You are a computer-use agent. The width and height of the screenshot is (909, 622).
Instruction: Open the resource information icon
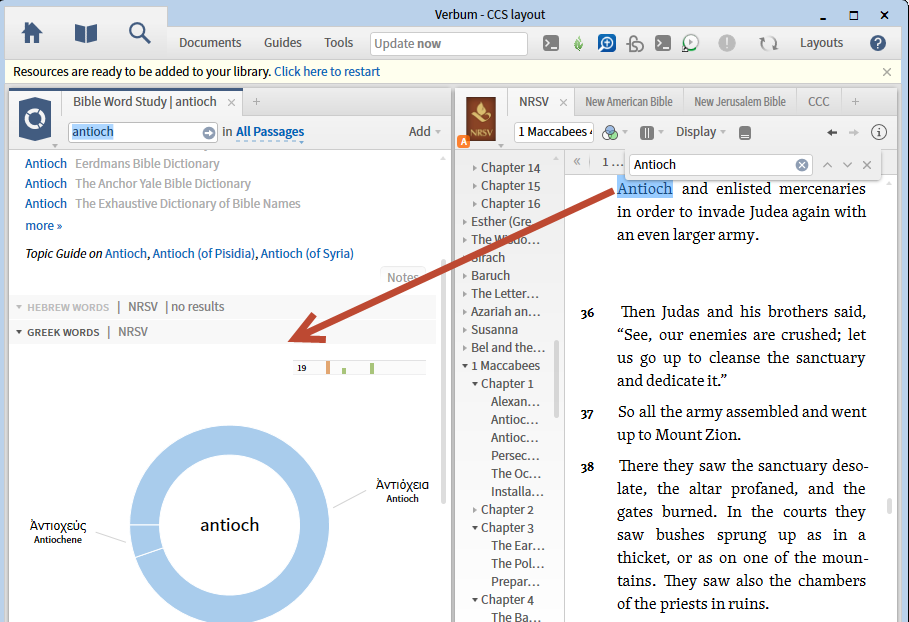(x=879, y=132)
